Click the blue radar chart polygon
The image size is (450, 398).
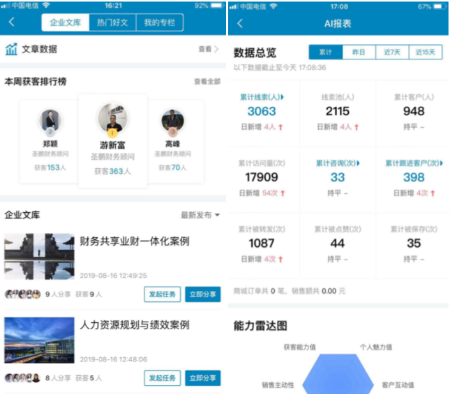(338, 374)
